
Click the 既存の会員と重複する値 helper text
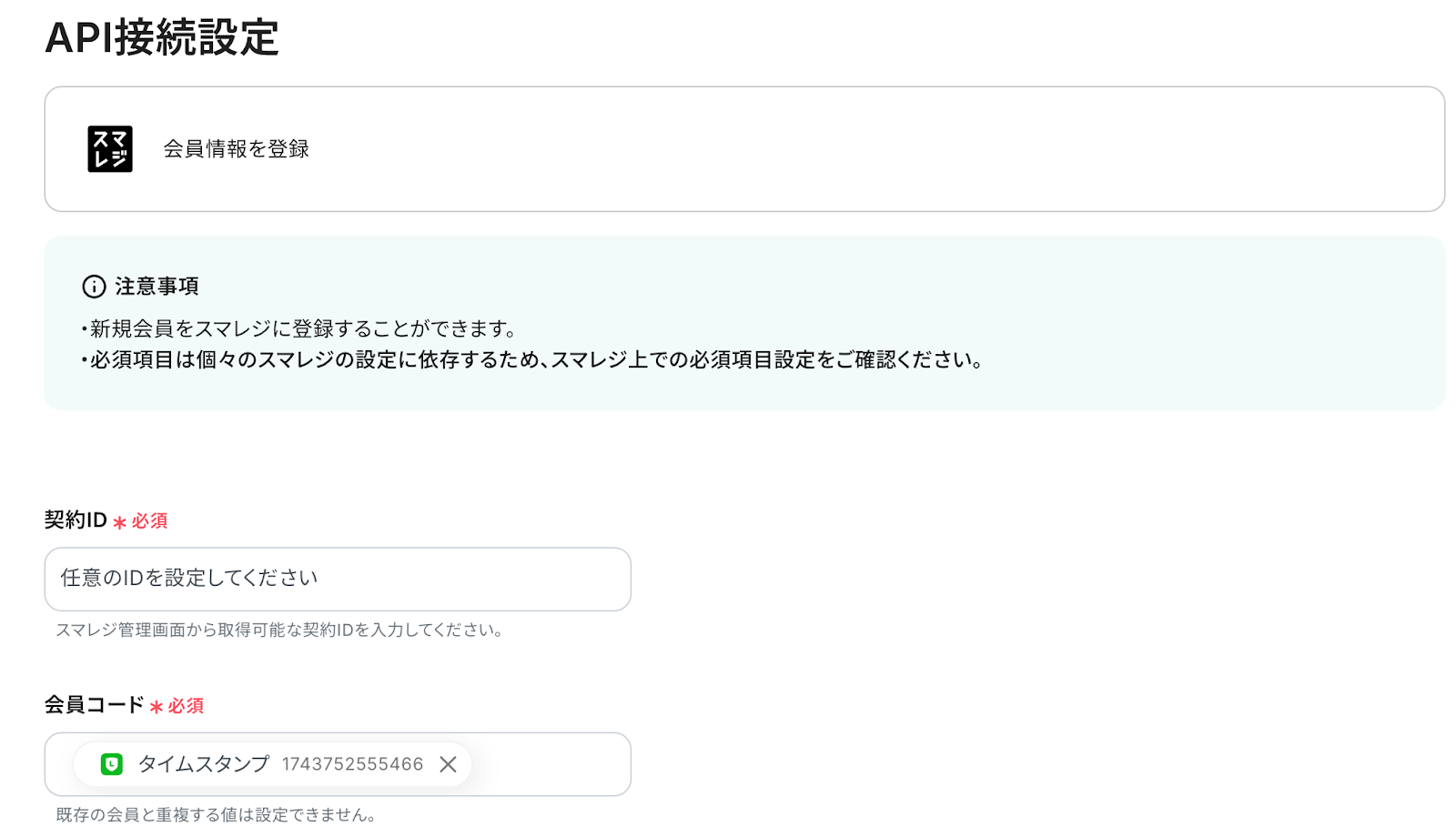tap(216, 814)
